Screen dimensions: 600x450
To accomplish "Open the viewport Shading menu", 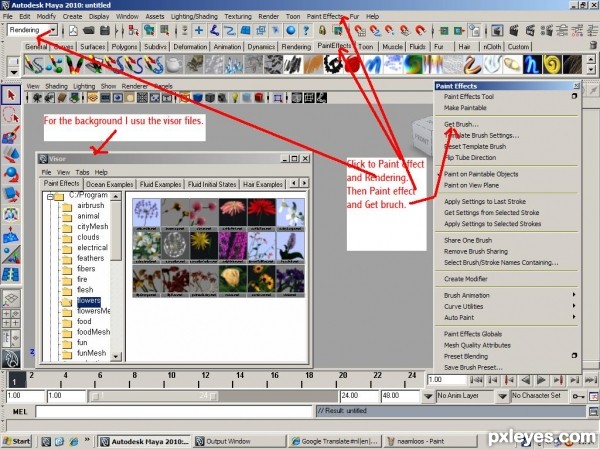I will (x=56, y=86).
